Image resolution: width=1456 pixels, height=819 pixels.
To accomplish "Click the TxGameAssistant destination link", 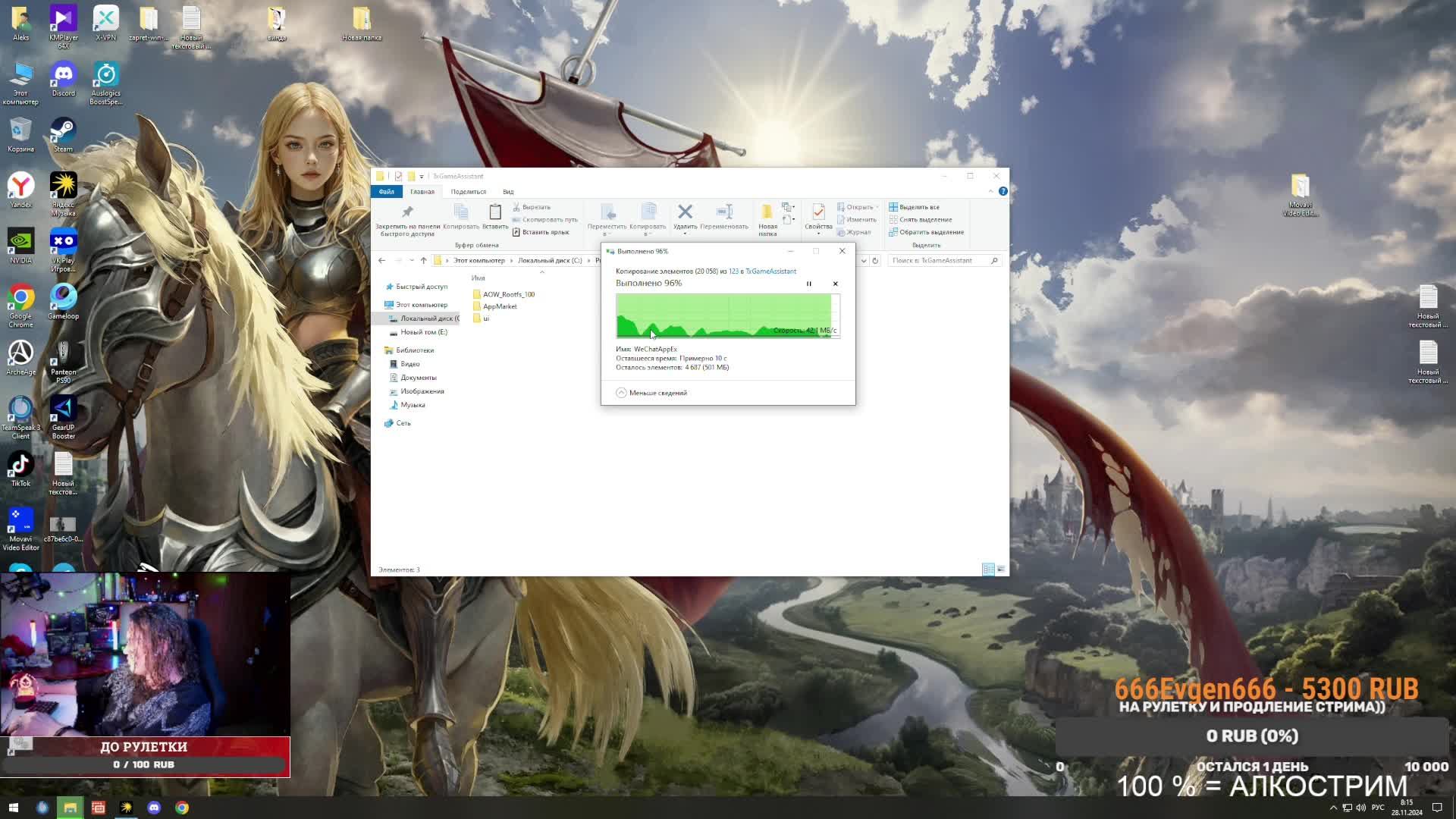I will click(770, 271).
